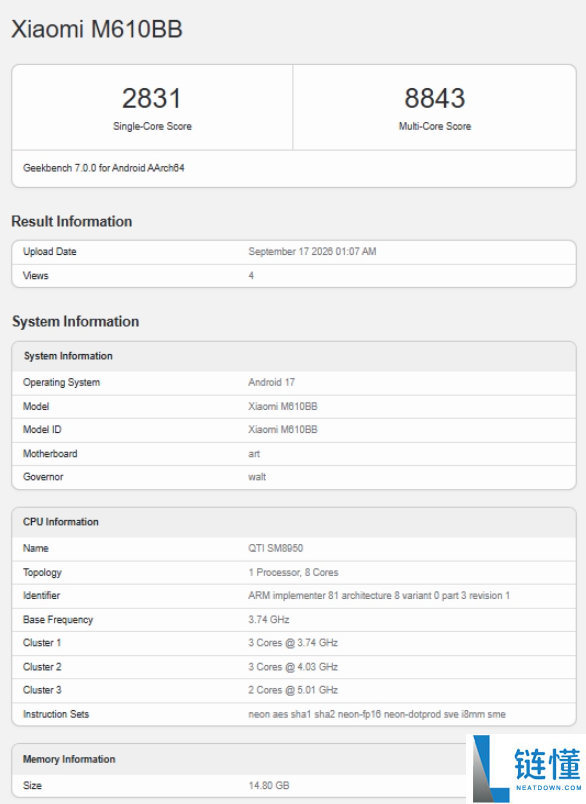Click the Xiaomi M610BB page title
Screen dimensions: 586x804
click(x=97, y=29)
